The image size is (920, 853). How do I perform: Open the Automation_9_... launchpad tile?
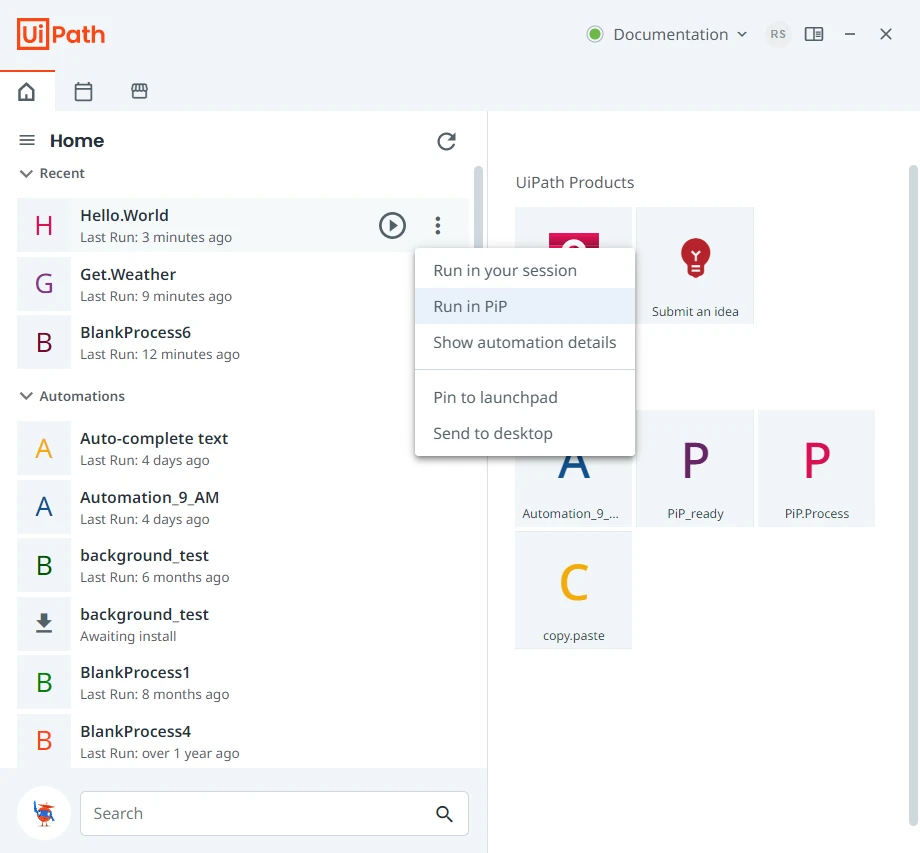[574, 492]
